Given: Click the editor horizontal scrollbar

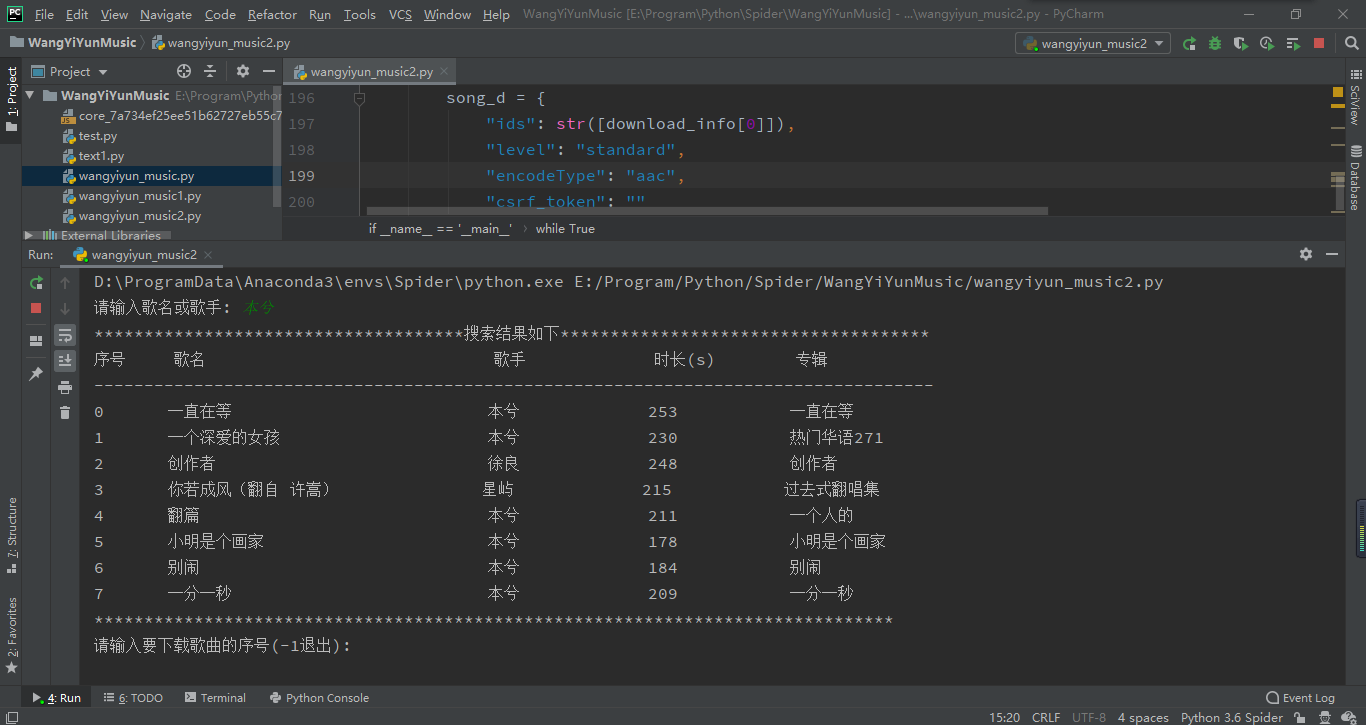Looking at the screenshot, I should tap(707, 211).
